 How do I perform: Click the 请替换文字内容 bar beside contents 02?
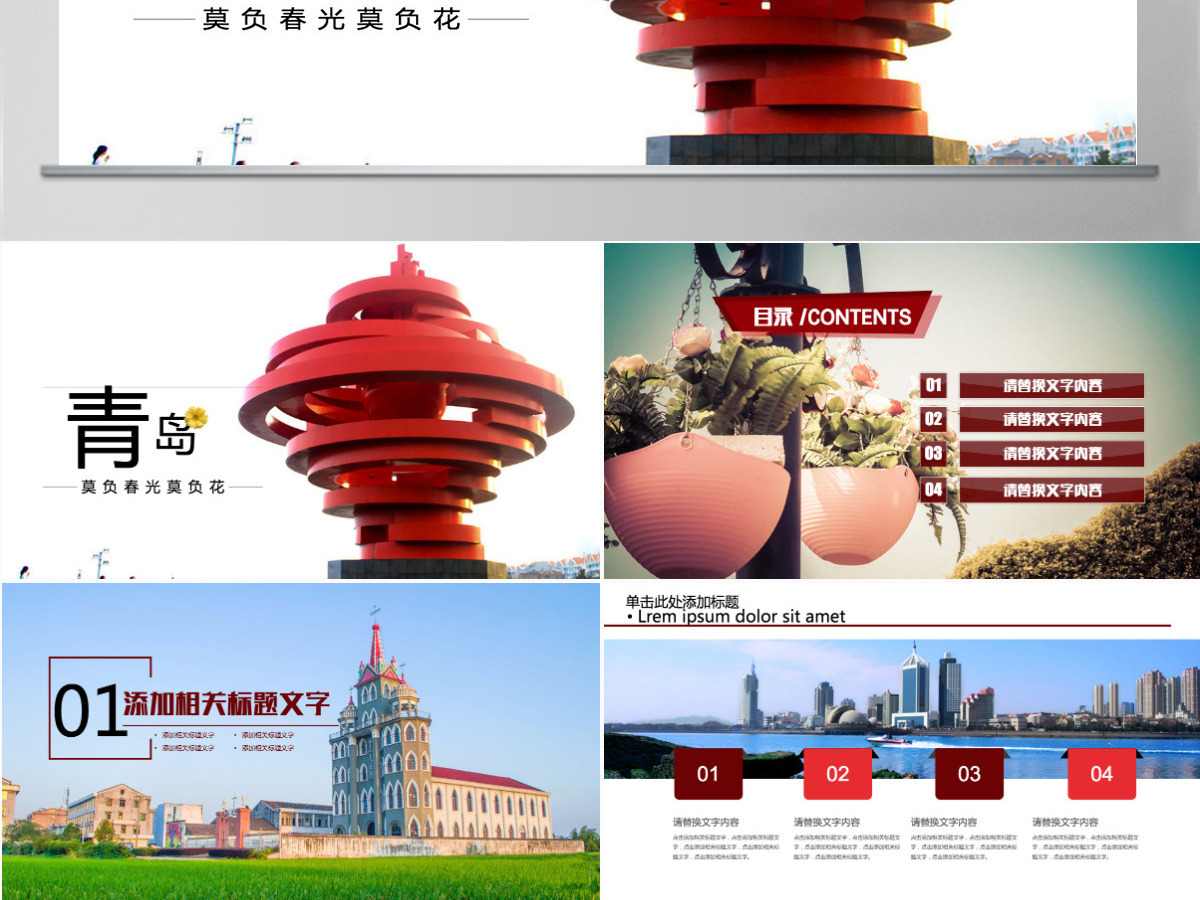click(1052, 420)
